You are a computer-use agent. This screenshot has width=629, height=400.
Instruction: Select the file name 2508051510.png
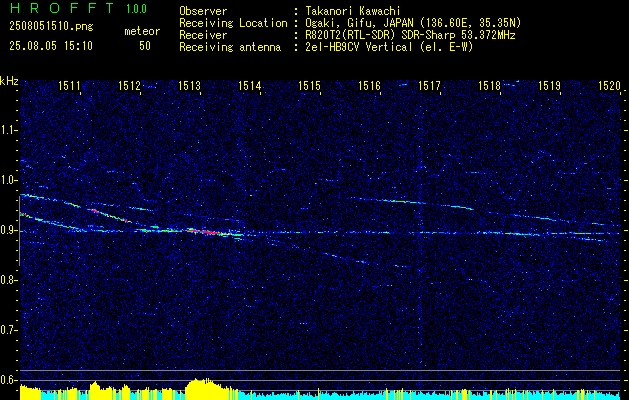(51, 27)
